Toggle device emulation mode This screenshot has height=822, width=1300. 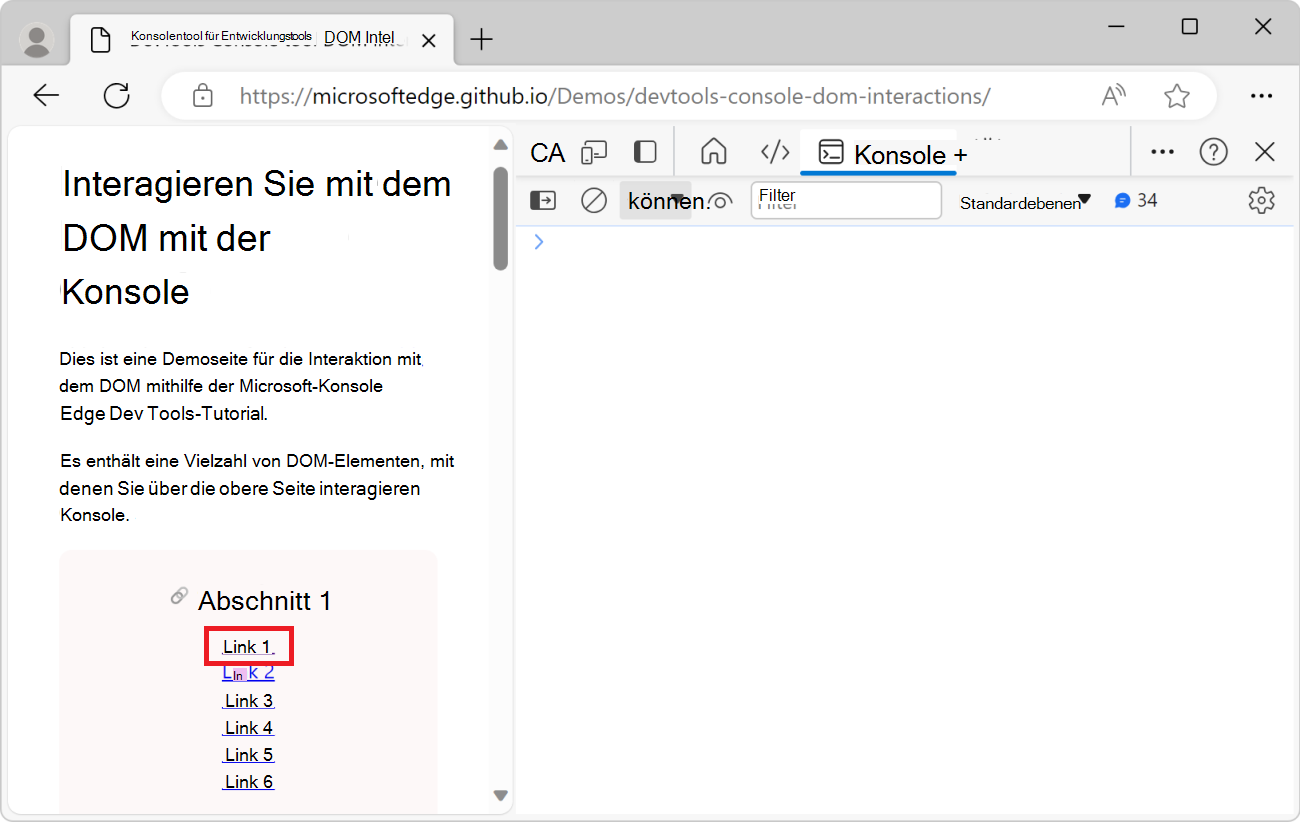tap(595, 151)
